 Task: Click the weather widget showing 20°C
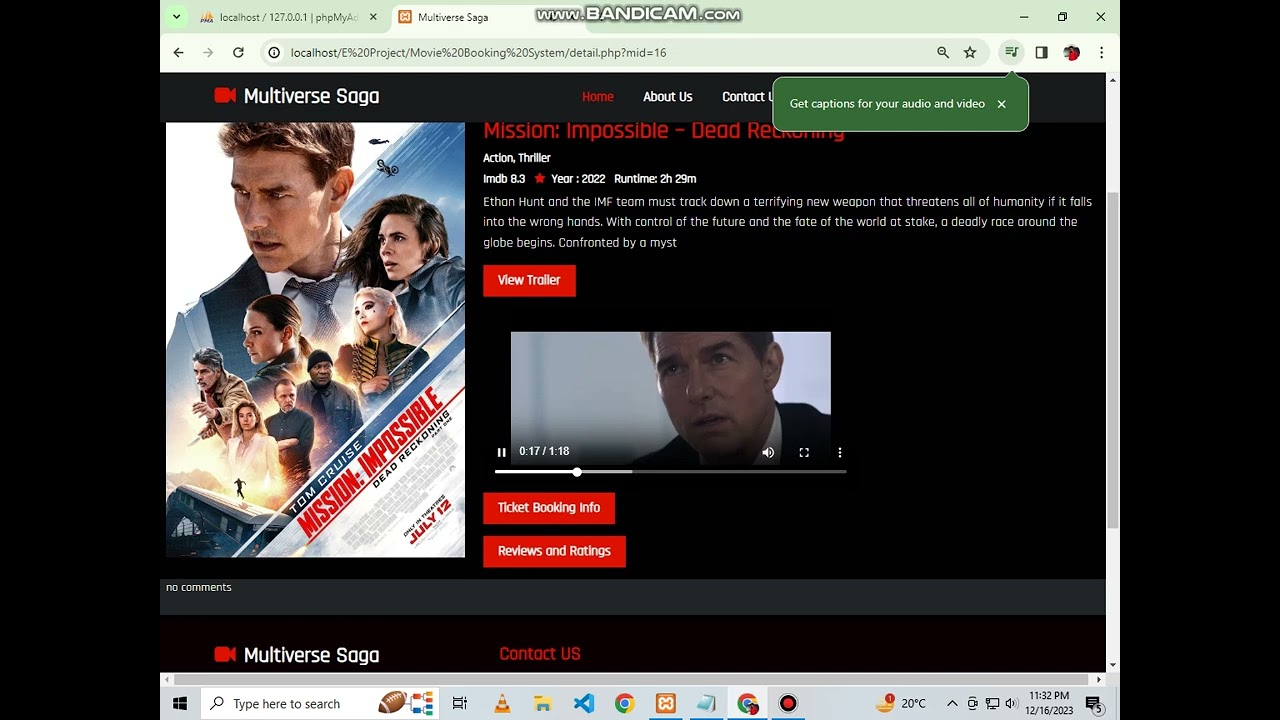[901, 704]
